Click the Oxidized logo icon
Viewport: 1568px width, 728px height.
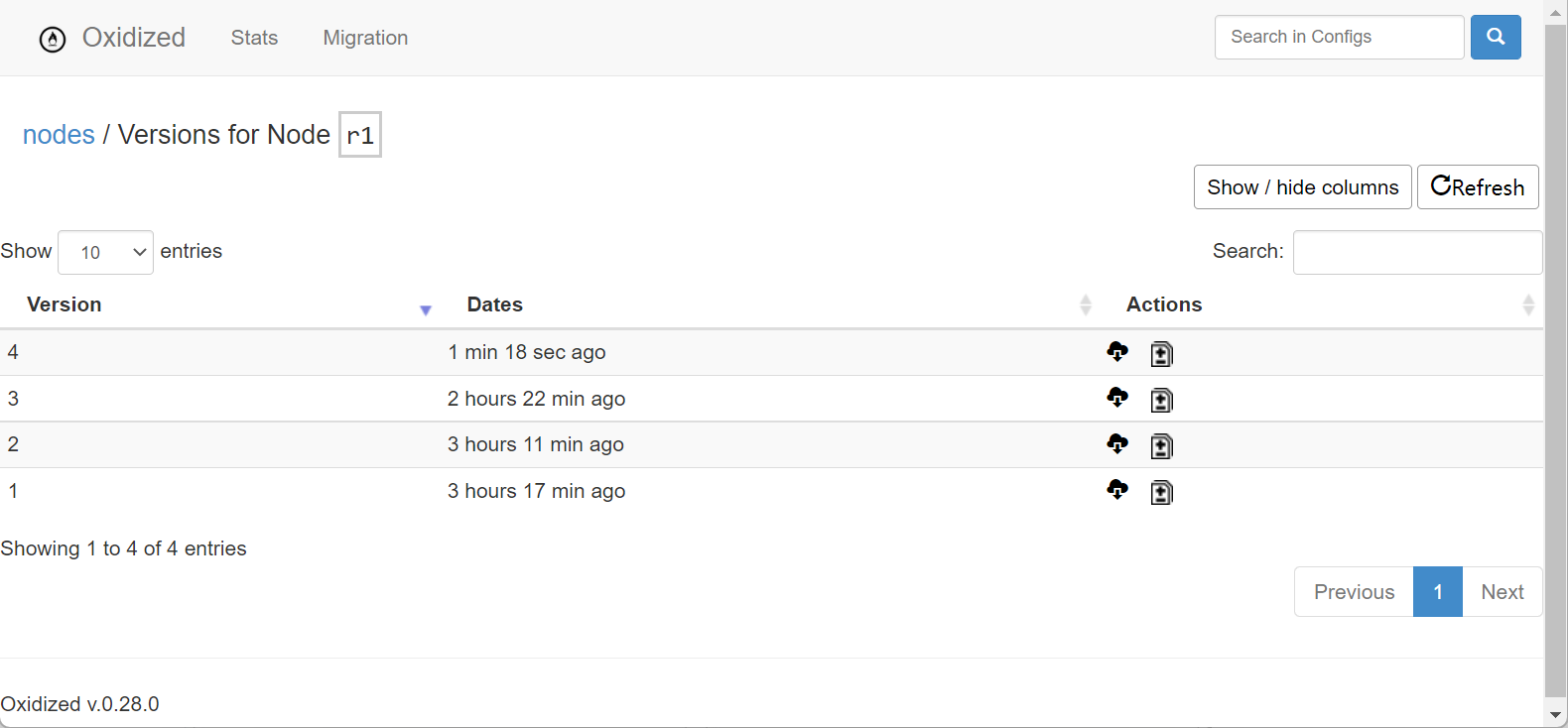point(53,39)
